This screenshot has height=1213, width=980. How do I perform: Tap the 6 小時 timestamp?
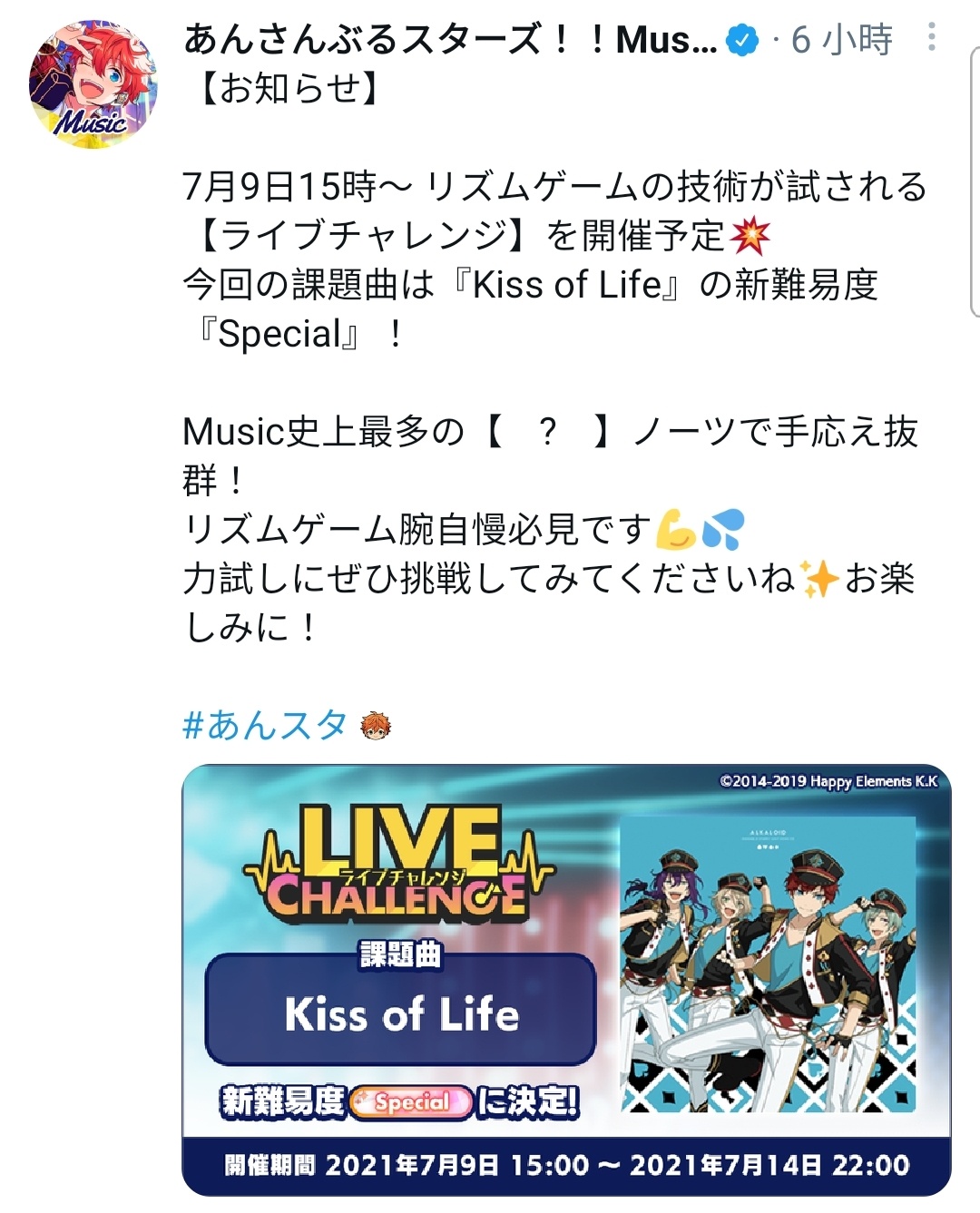tap(841, 40)
